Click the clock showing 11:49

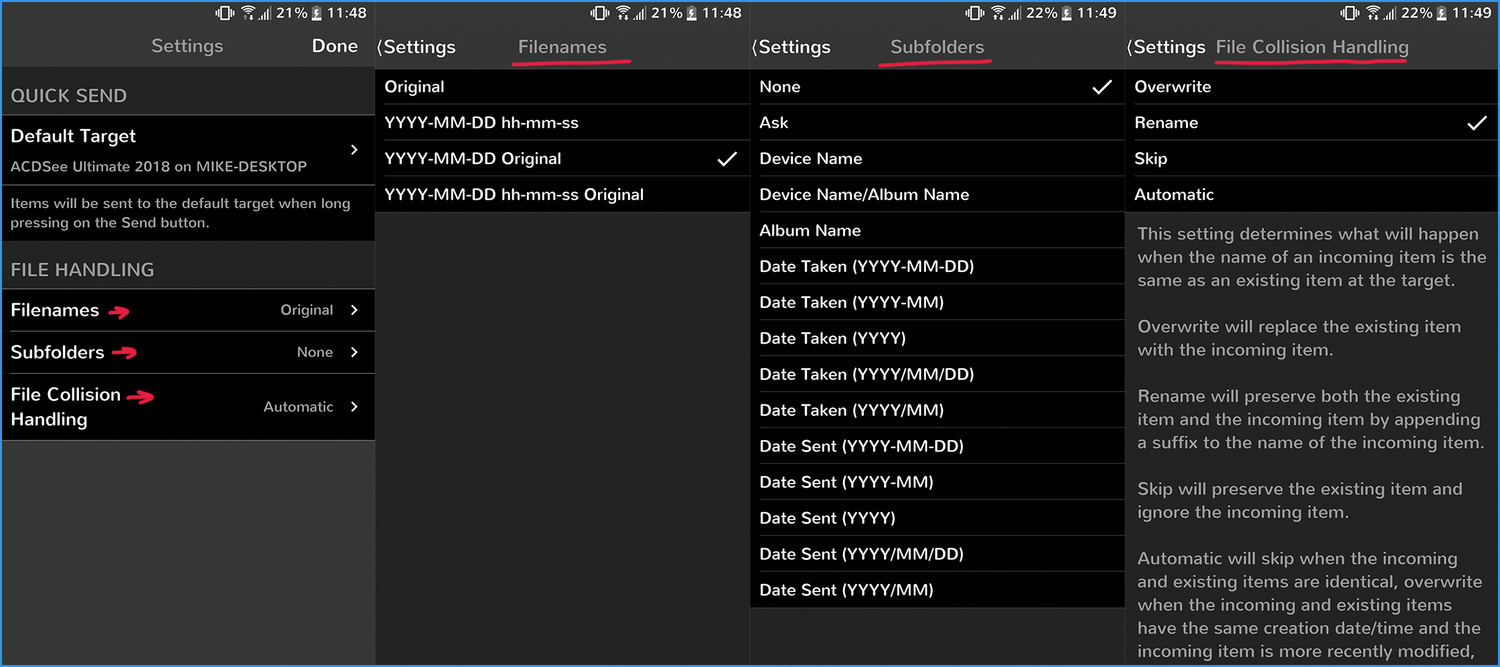tap(1098, 13)
